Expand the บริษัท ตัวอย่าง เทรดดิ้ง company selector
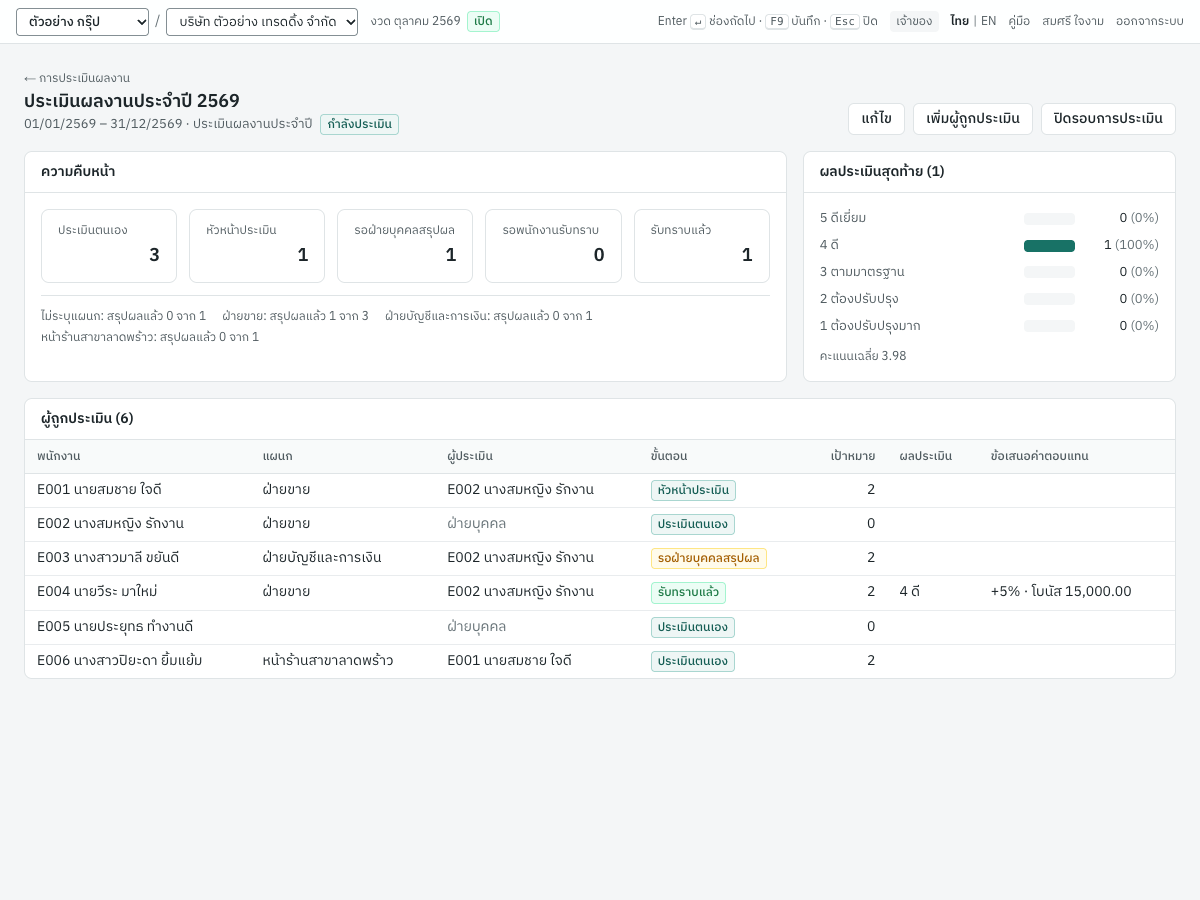 click(x=262, y=22)
